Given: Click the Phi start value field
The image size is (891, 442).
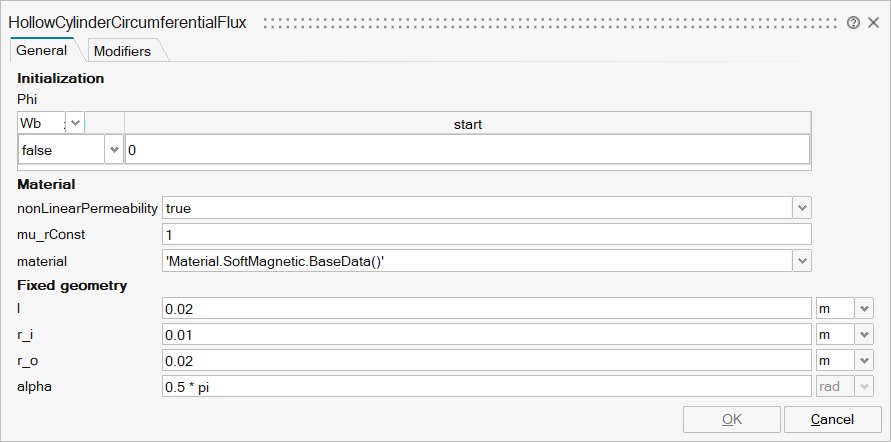Looking at the screenshot, I should [467, 150].
